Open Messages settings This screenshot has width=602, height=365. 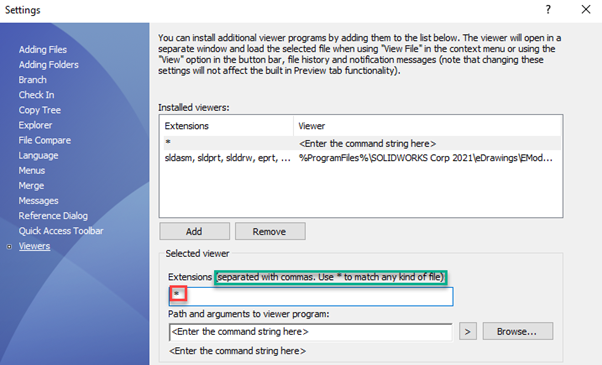click(x=38, y=201)
